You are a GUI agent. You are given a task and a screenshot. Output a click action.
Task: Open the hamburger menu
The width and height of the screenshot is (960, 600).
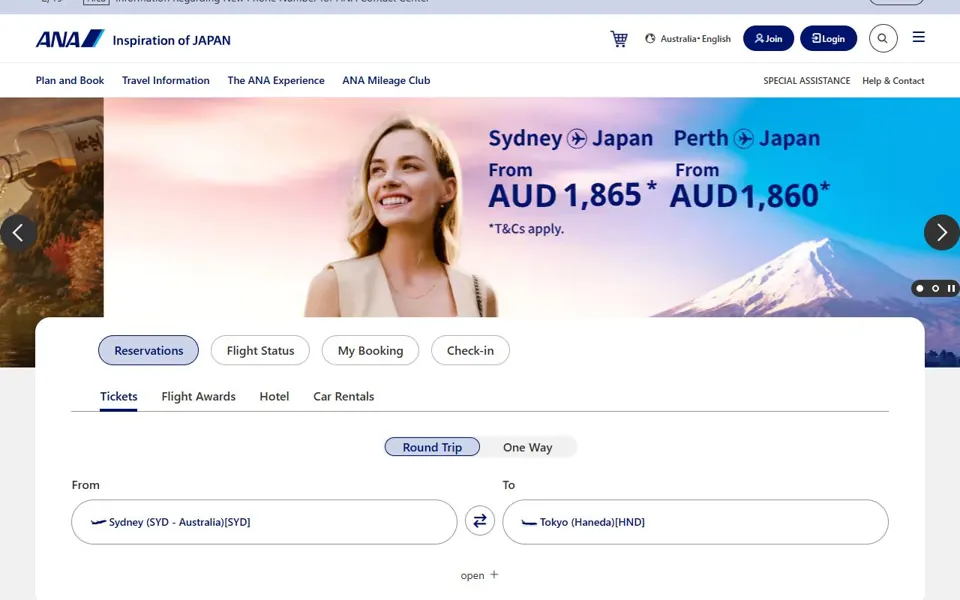[x=918, y=37]
